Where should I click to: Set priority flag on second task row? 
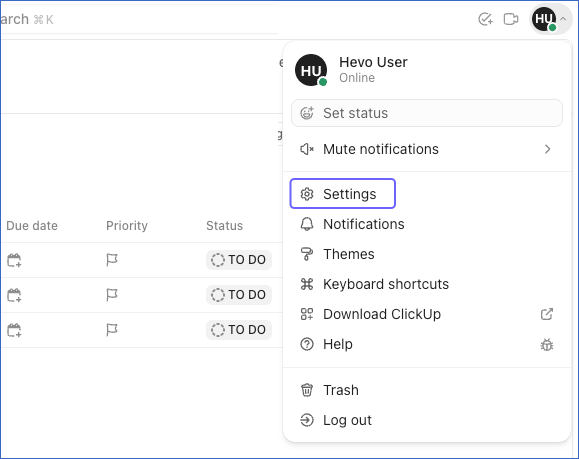coord(112,295)
